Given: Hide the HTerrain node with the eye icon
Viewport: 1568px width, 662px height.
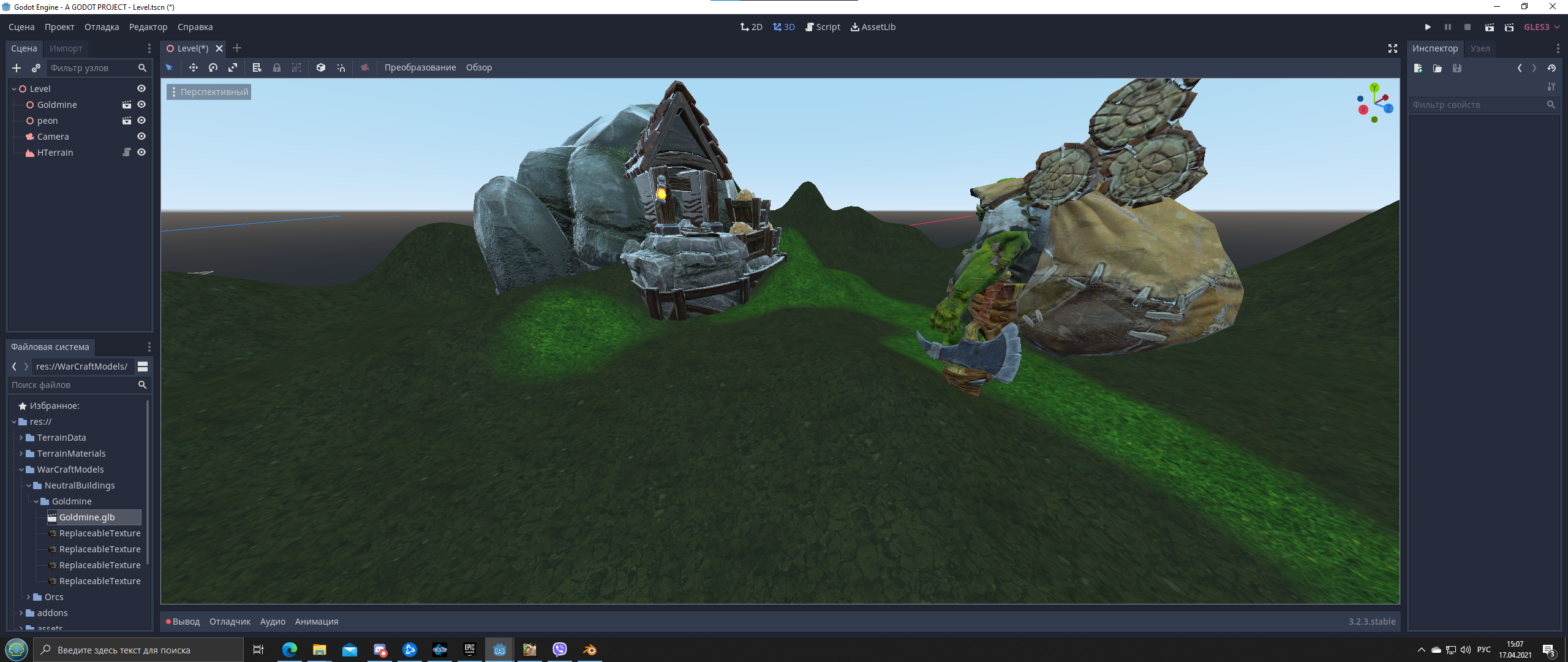Looking at the screenshot, I should pos(141,153).
